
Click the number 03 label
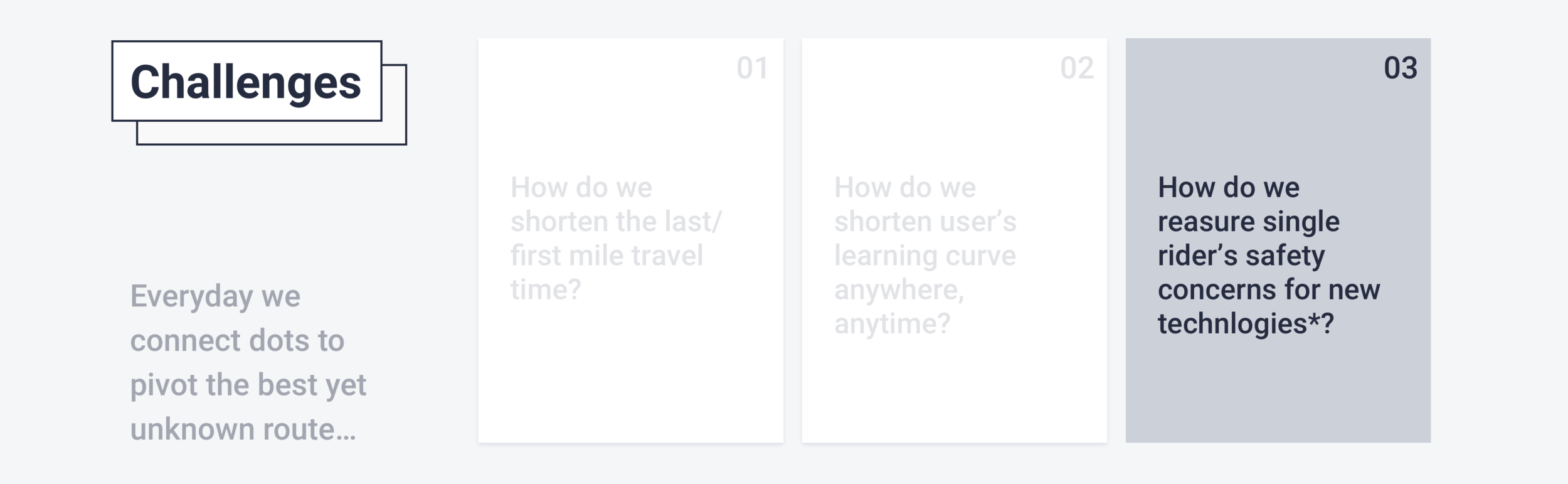tap(1401, 68)
